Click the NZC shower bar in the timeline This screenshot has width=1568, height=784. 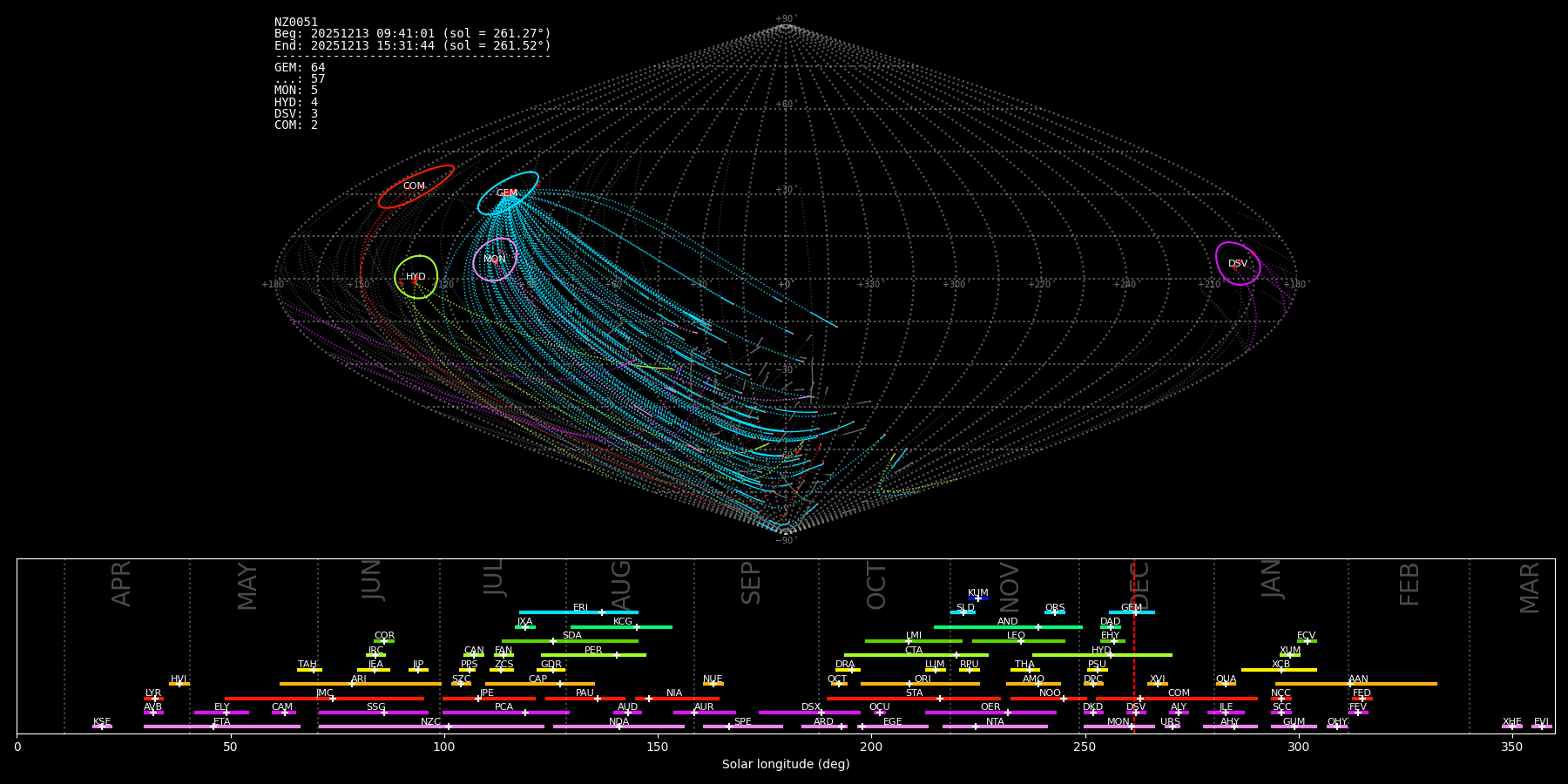[431, 727]
